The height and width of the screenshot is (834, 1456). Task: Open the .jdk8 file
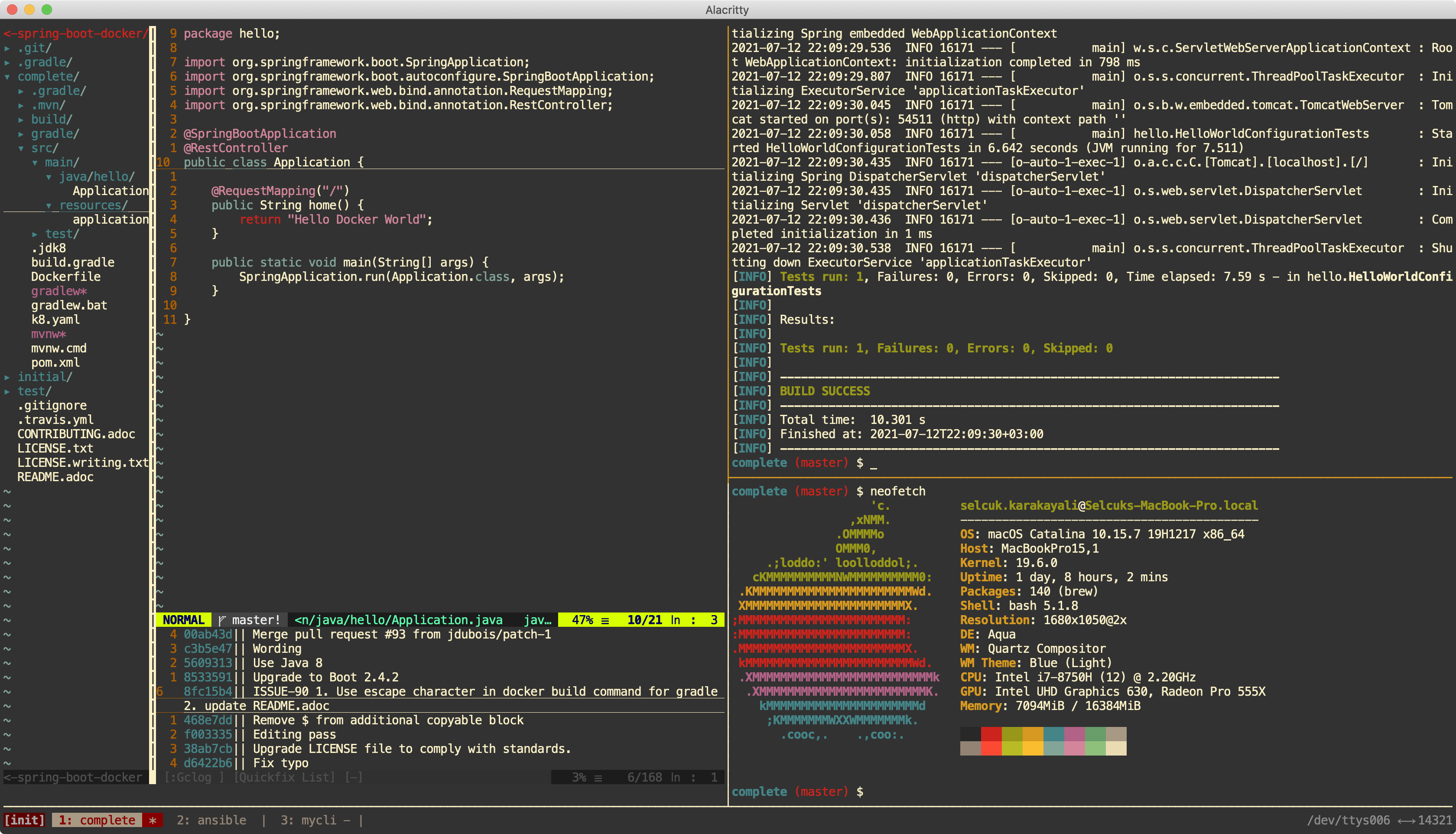coord(49,249)
